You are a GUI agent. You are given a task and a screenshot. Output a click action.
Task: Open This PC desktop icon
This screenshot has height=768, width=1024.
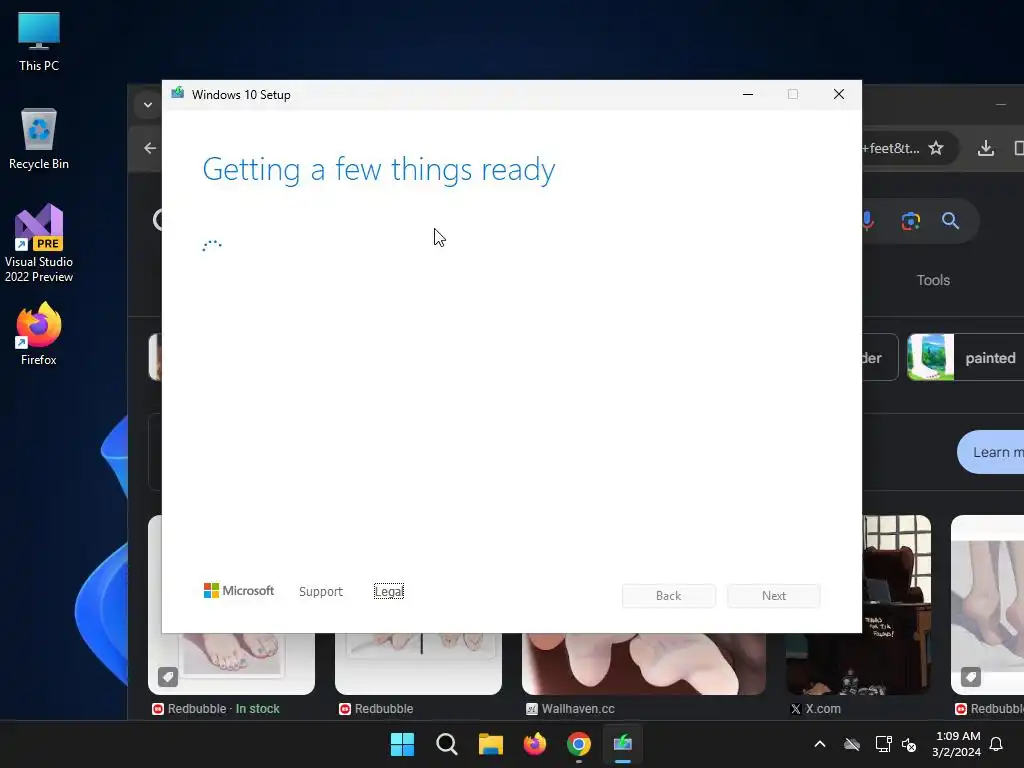[x=39, y=42]
